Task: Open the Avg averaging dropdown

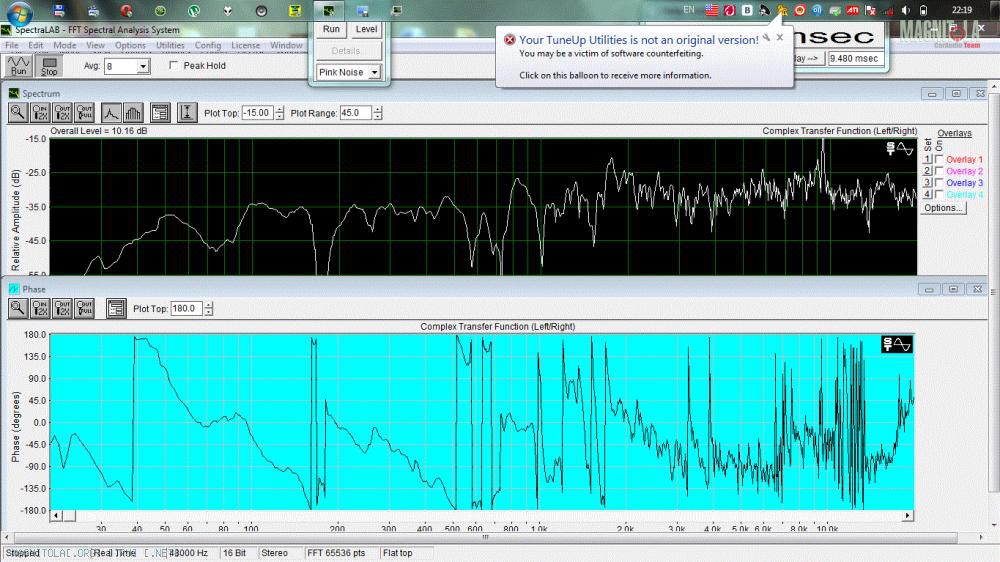Action: pyautogui.click(x=143, y=66)
